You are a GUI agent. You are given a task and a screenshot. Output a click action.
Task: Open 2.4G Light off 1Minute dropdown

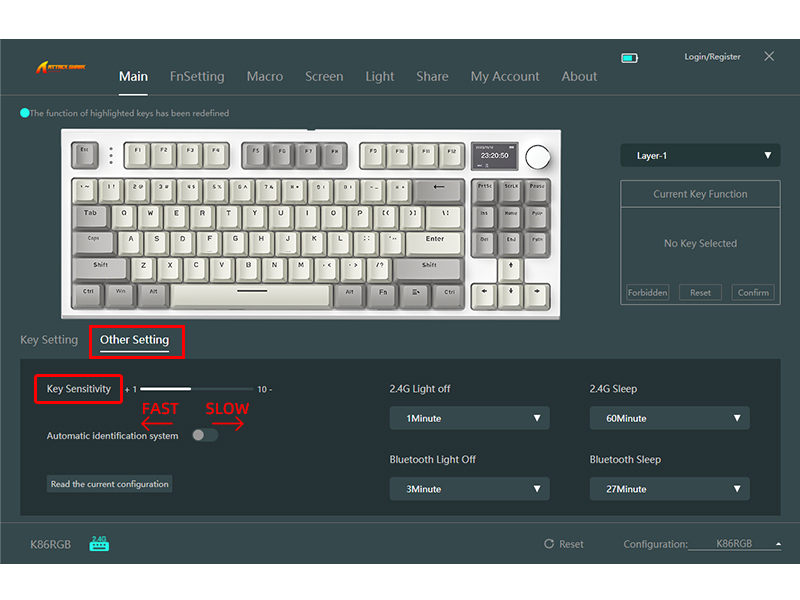[x=469, y=418]
